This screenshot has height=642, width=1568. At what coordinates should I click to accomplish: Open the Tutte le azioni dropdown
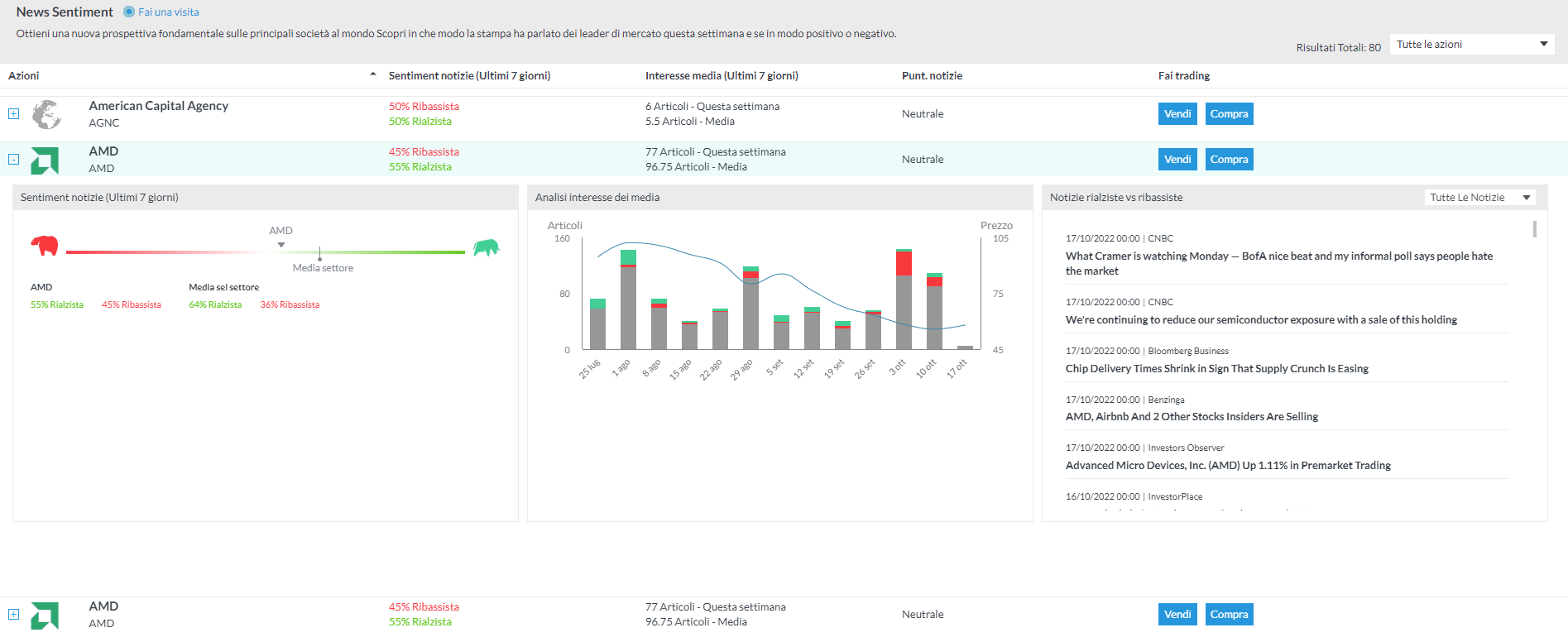pyautogui.click(x=1472, y=45)
